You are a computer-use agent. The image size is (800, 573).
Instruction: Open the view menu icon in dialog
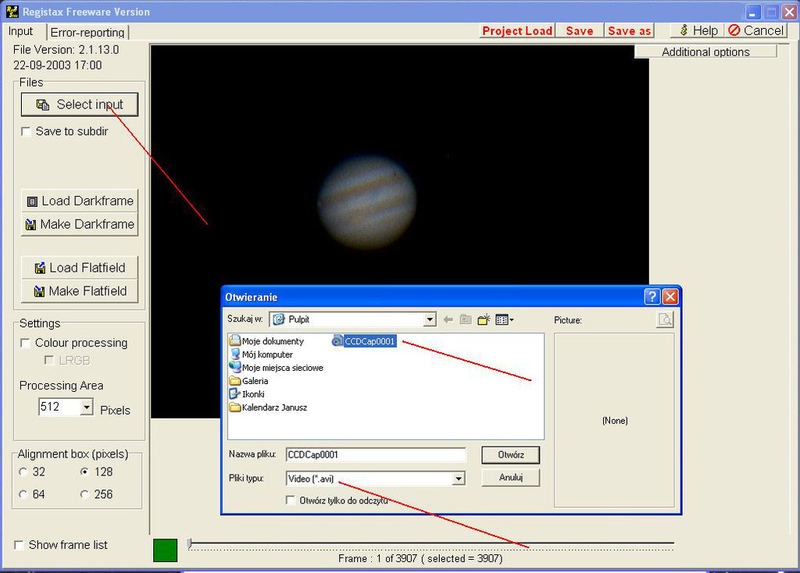(x=505, y=320)
